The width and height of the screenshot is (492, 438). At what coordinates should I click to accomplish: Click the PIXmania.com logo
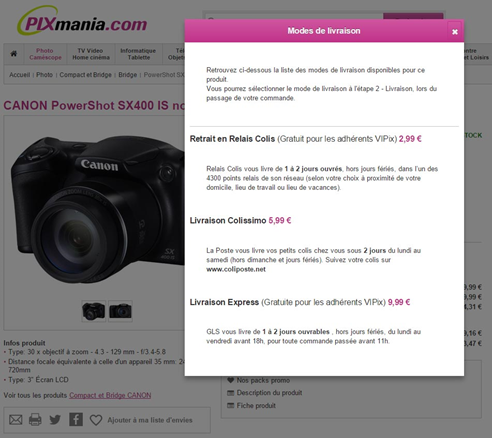coord(82,21)
